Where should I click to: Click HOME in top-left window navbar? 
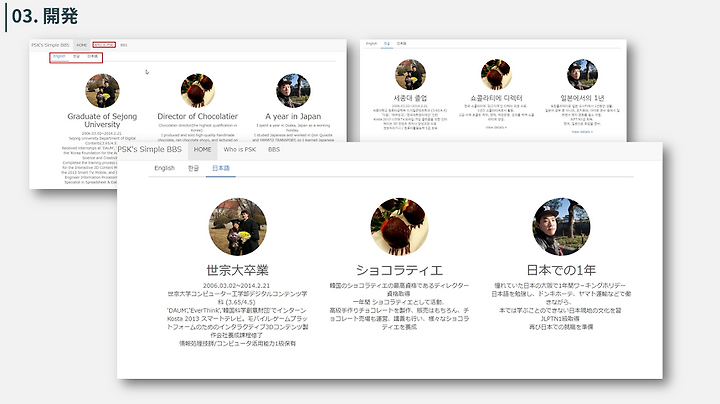click(82, 45)
